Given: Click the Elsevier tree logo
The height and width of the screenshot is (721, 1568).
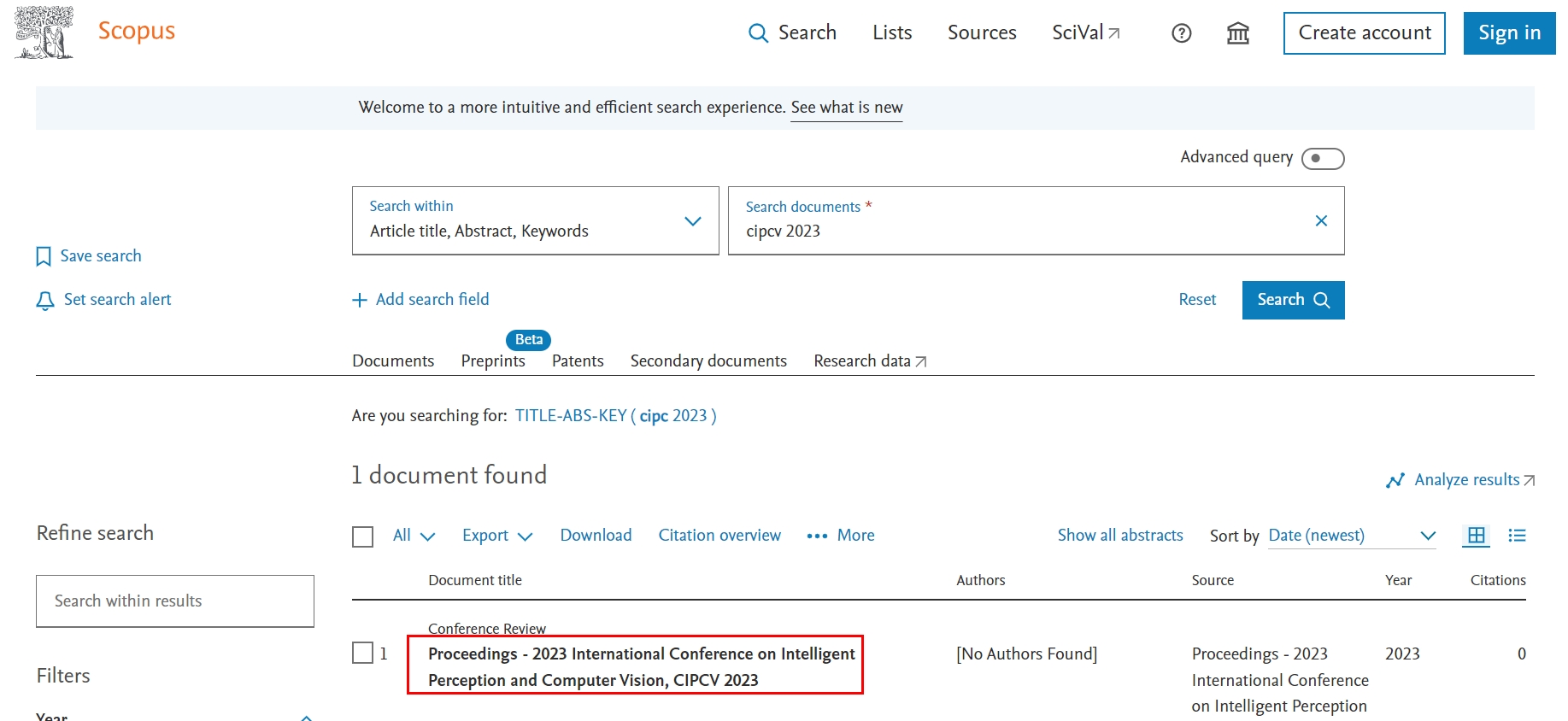Looking at the screenshot, I should pos(44,32).
